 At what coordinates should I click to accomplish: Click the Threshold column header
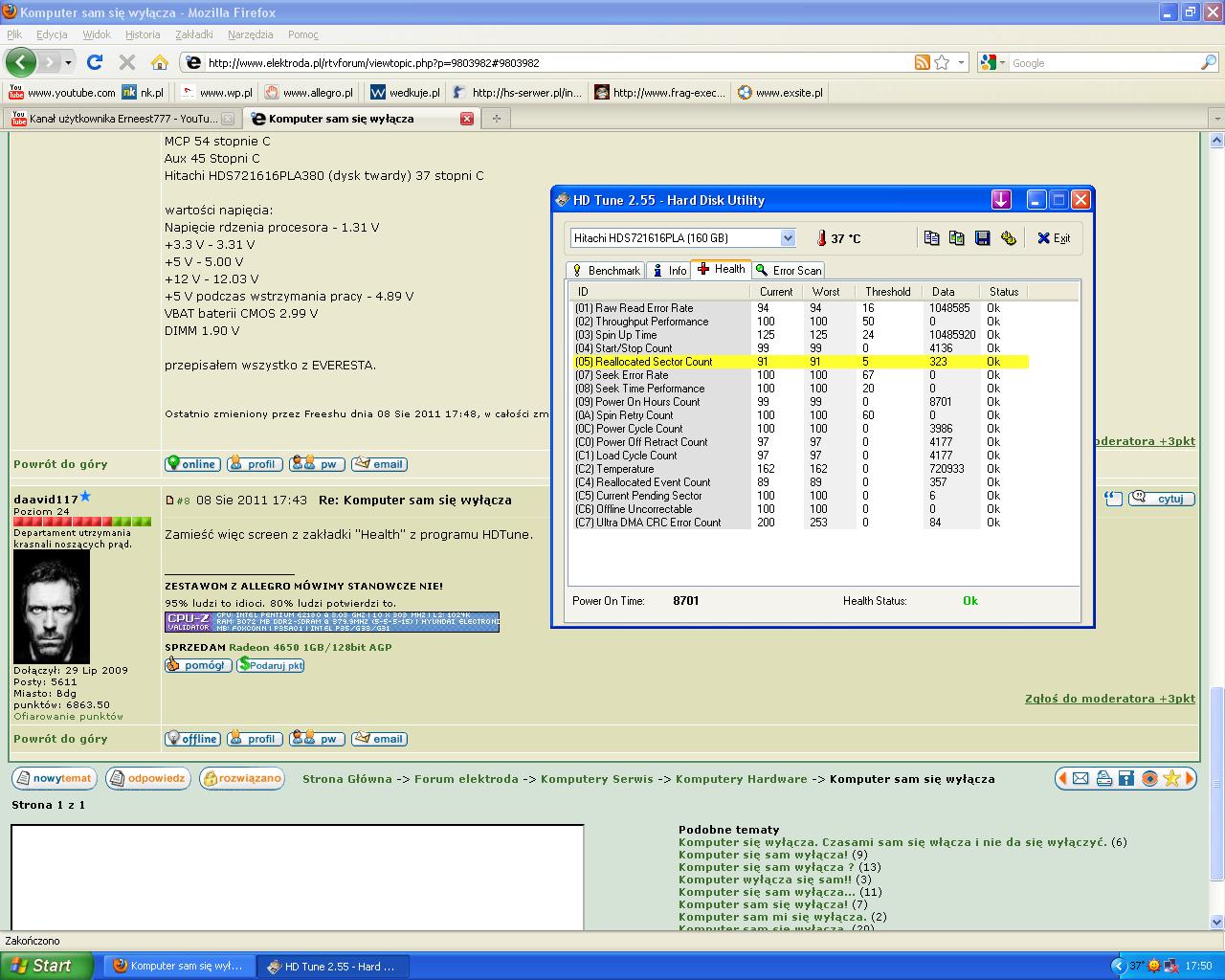(x=890, y=292)
